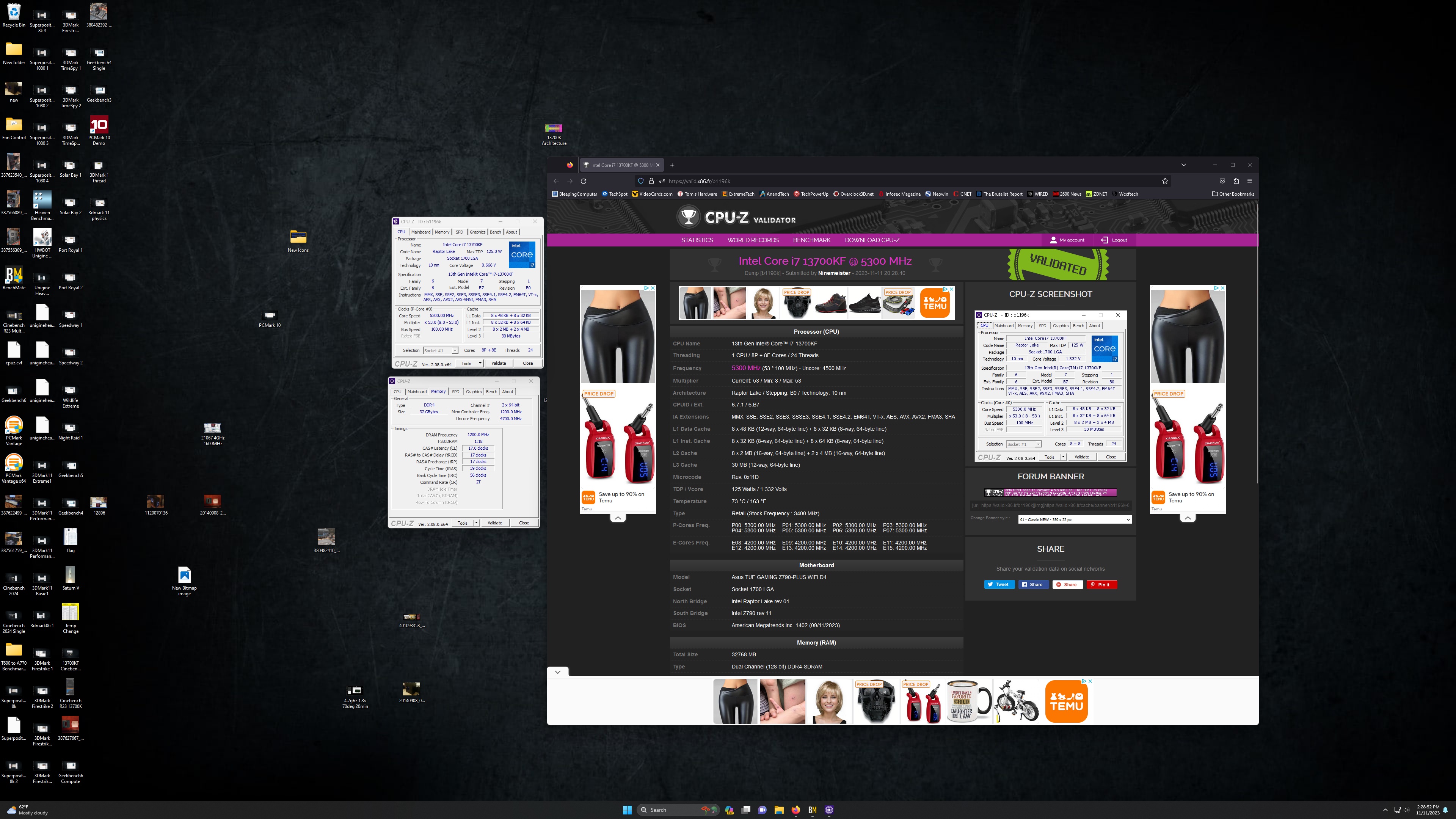Viewport: 1456px width, 819px height.
Task: Open the New Bitmap image file
Action: pyautogui.click(x=184, y=581)
